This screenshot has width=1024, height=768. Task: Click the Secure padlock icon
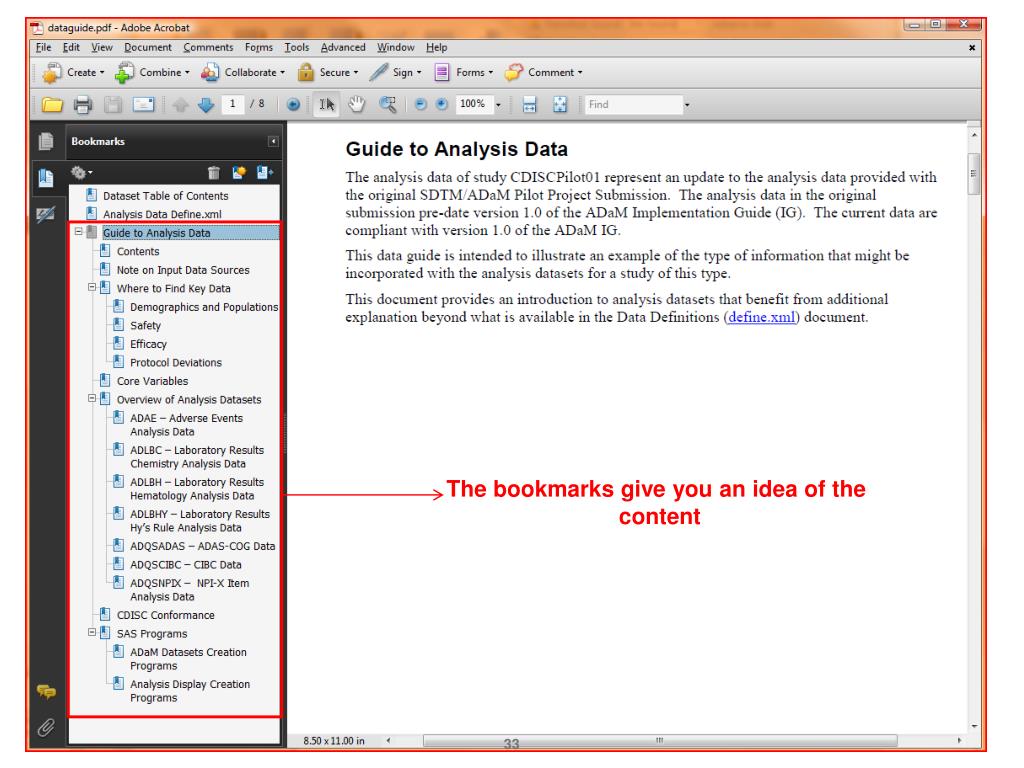point(306,72)
